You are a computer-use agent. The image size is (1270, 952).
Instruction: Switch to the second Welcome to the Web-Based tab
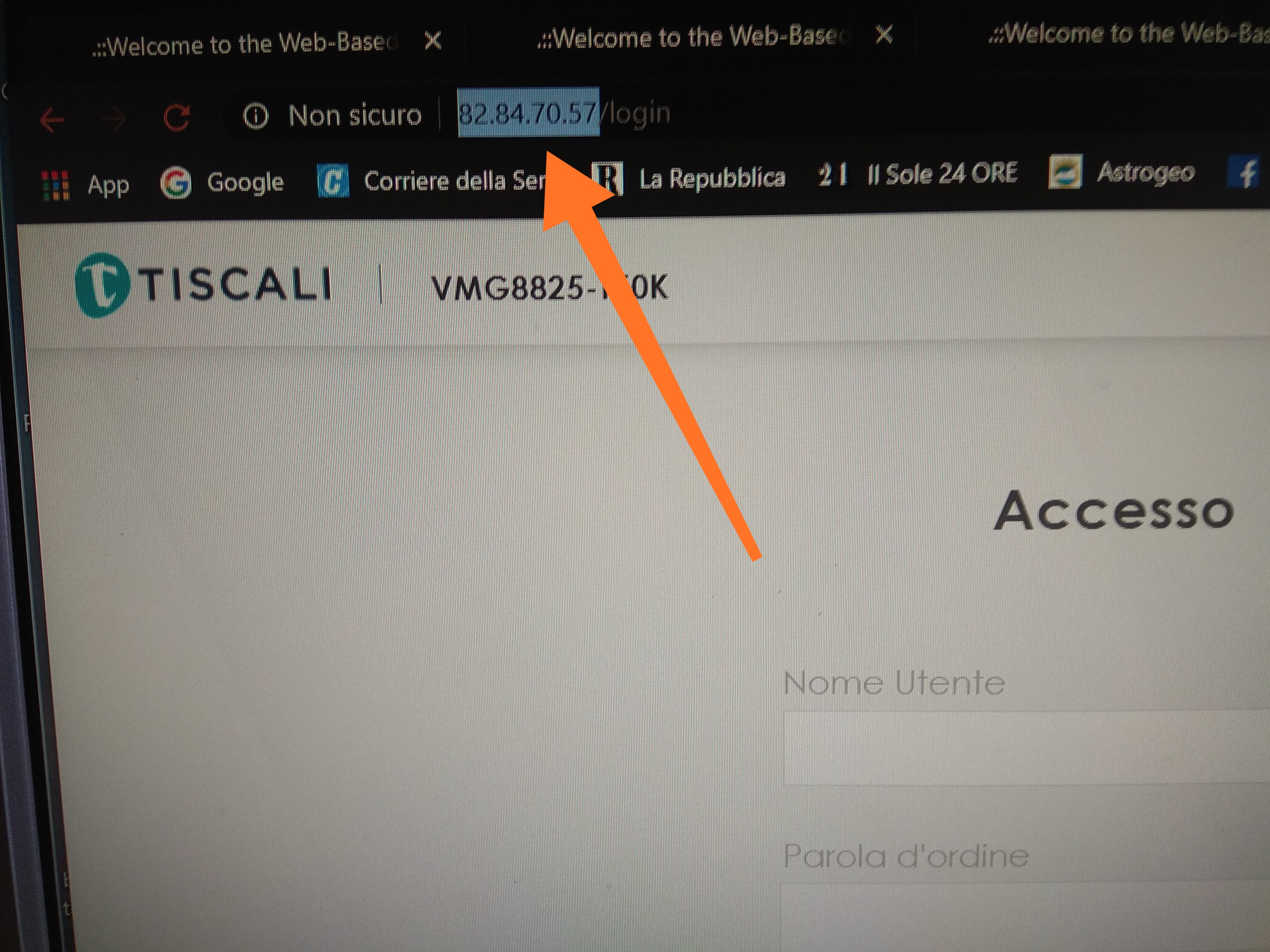pyautogui.click(x=692, y=37)
